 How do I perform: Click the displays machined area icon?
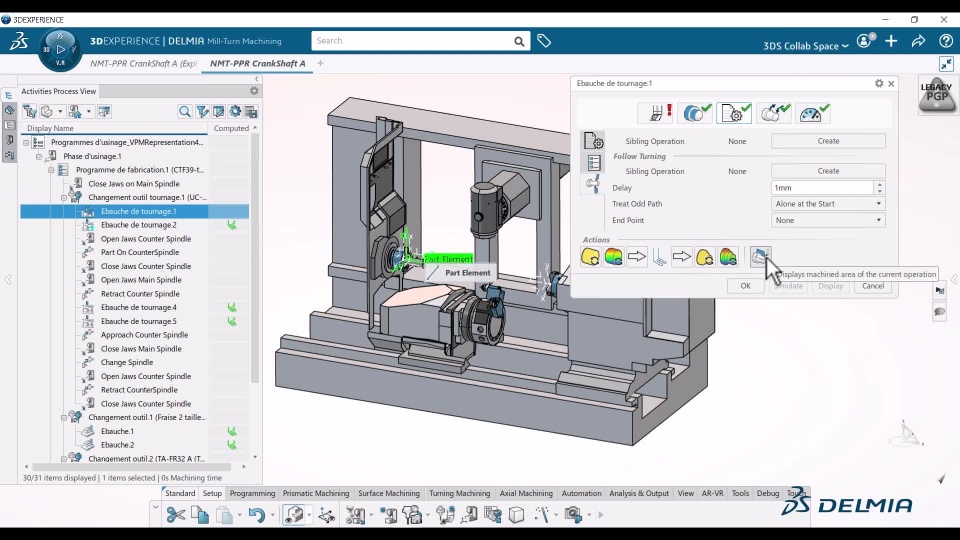(760, 257)
